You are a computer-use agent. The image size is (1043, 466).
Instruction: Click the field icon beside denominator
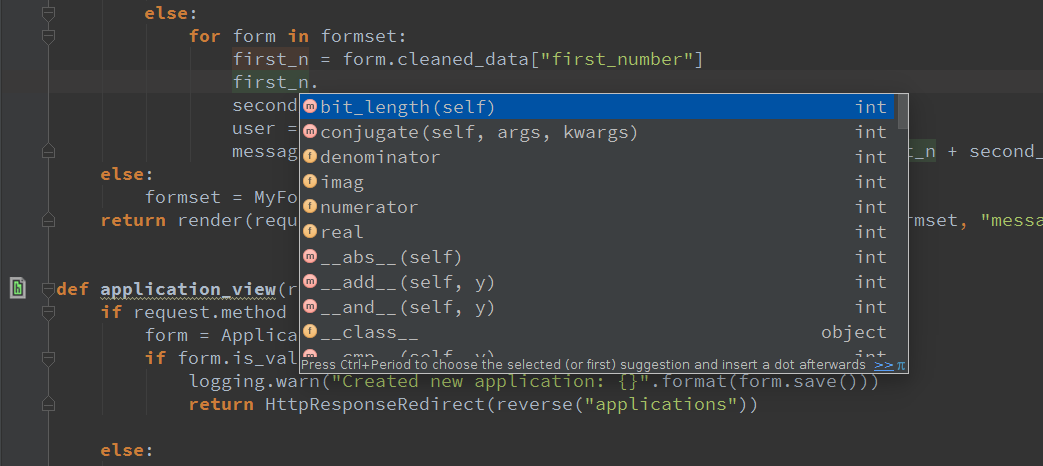[310, 157]
